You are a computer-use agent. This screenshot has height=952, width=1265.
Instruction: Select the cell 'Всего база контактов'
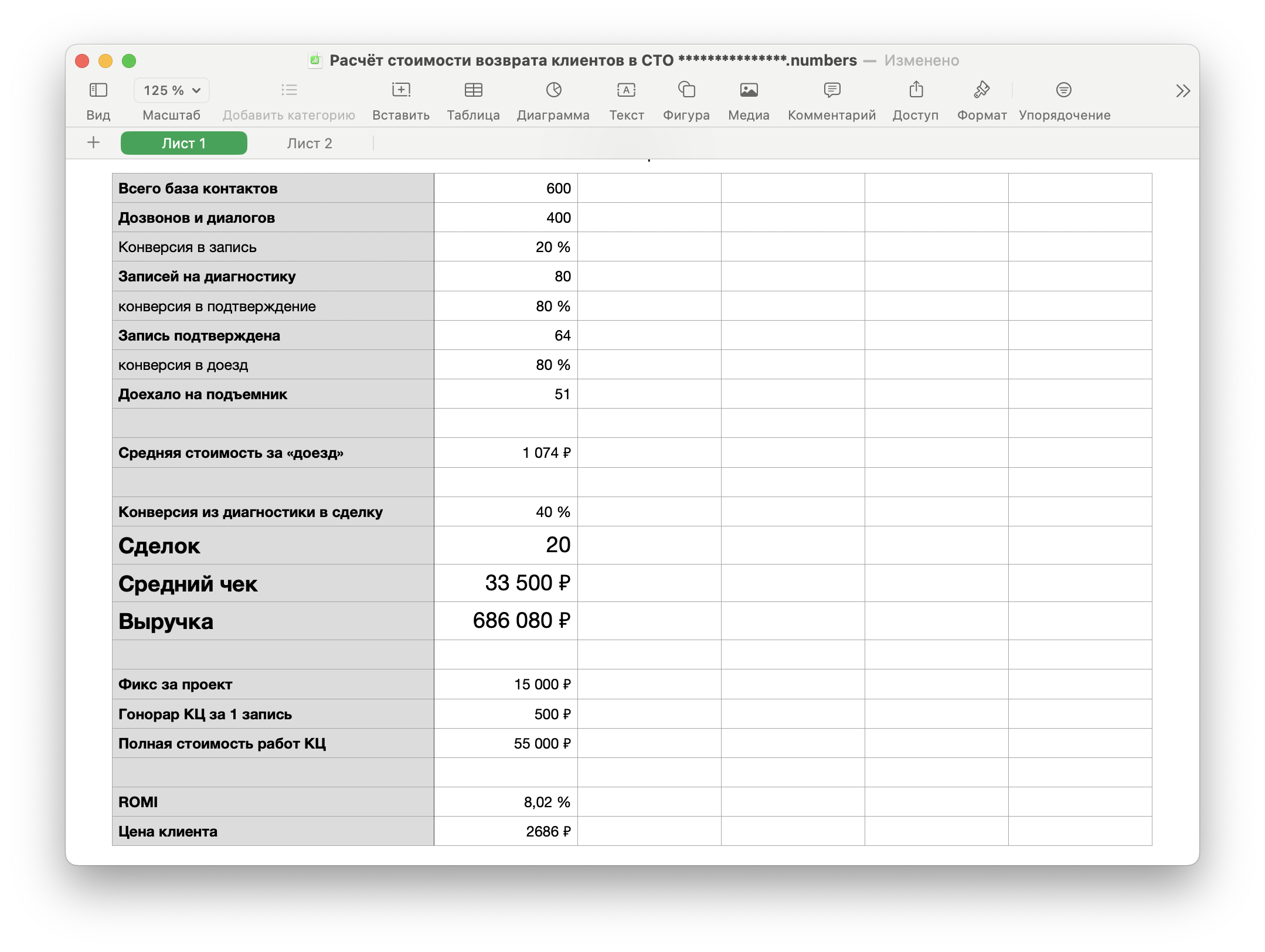(x=273, y=188)
